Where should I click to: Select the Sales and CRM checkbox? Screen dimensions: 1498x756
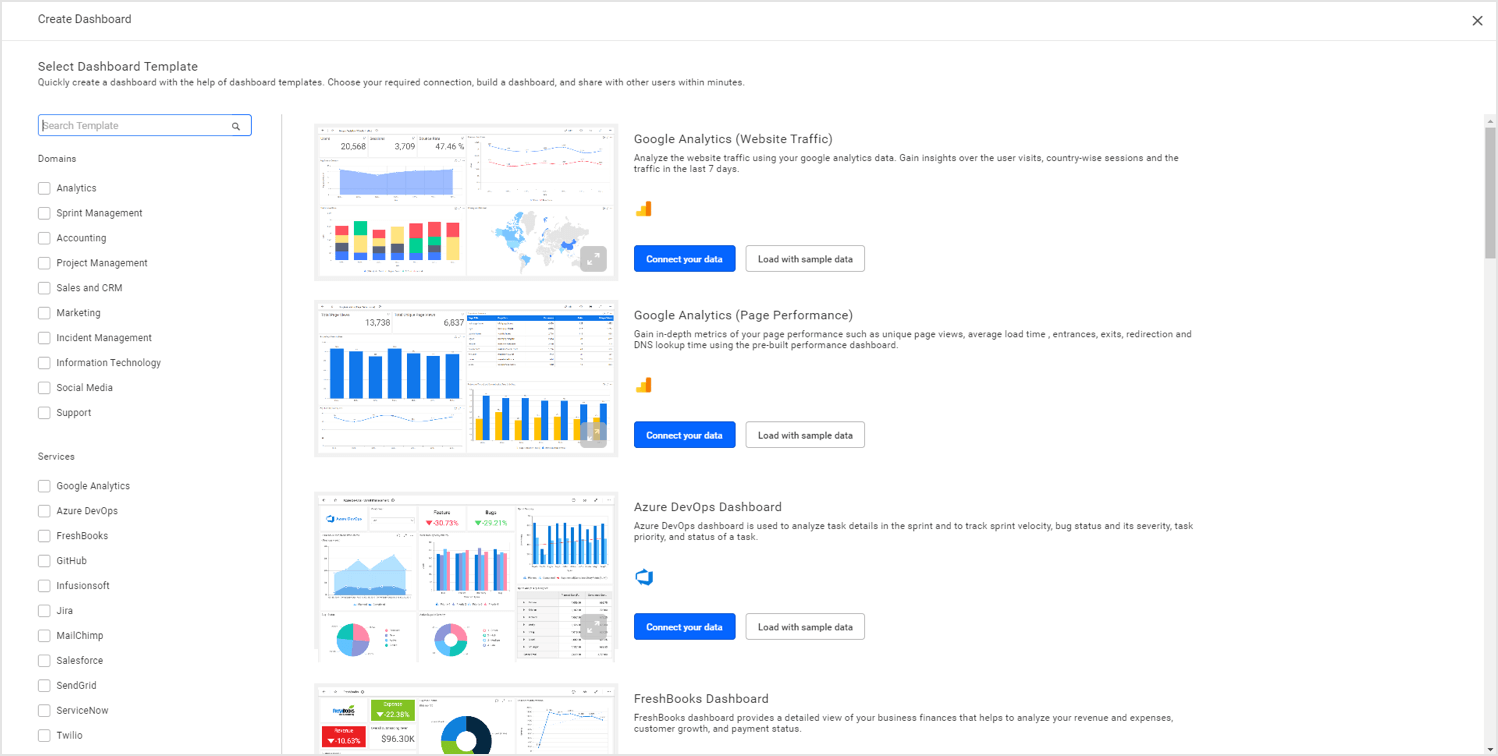pos(44,288)
